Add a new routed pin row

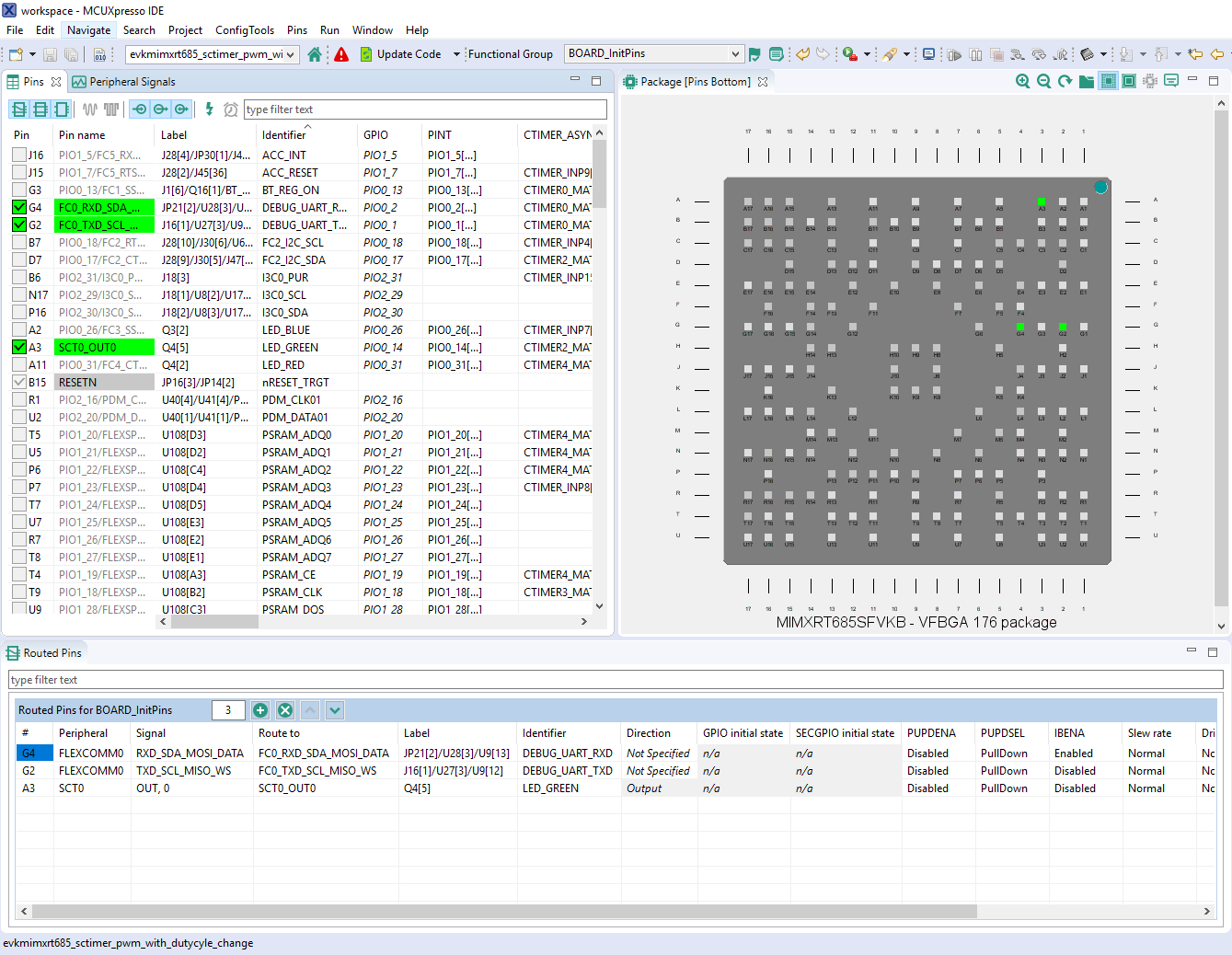(260, 710)
